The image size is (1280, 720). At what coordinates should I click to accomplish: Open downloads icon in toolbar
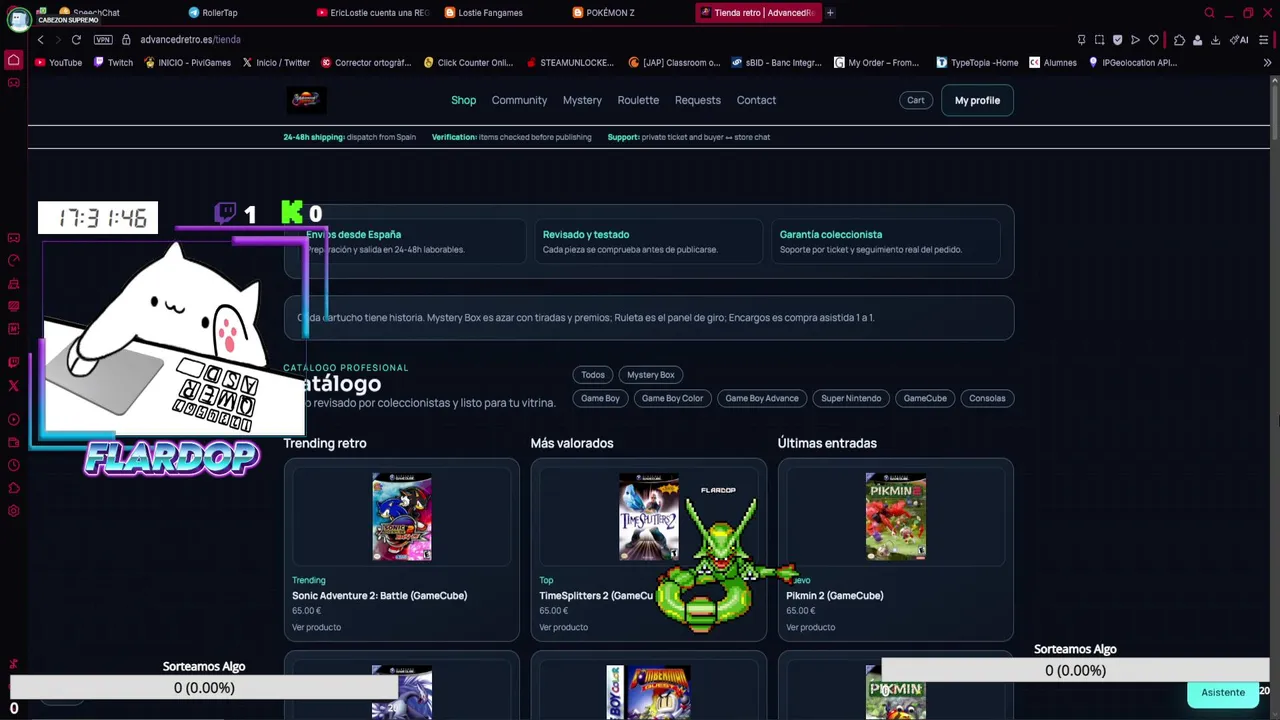click(1215, 40)
